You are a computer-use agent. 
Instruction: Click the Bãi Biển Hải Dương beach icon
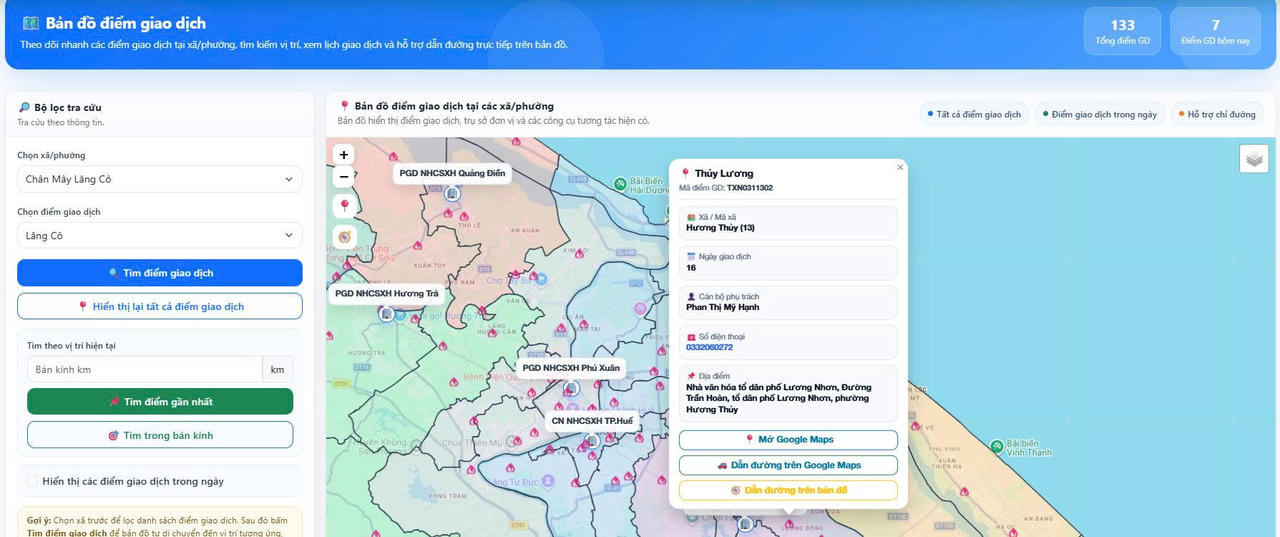click(x=621, y=184)
